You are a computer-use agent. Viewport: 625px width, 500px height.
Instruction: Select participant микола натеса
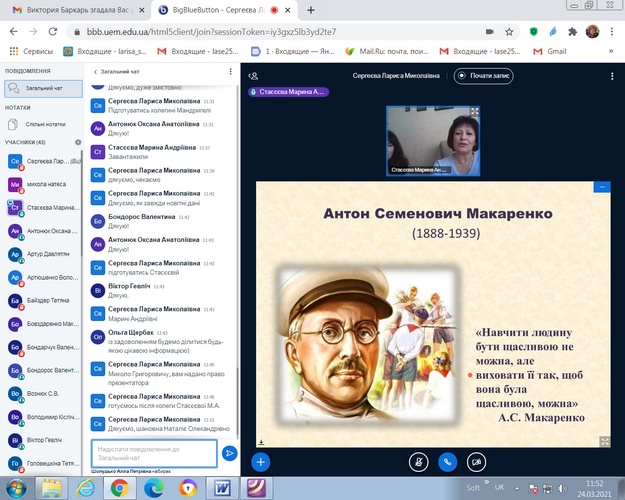point(44,185)
